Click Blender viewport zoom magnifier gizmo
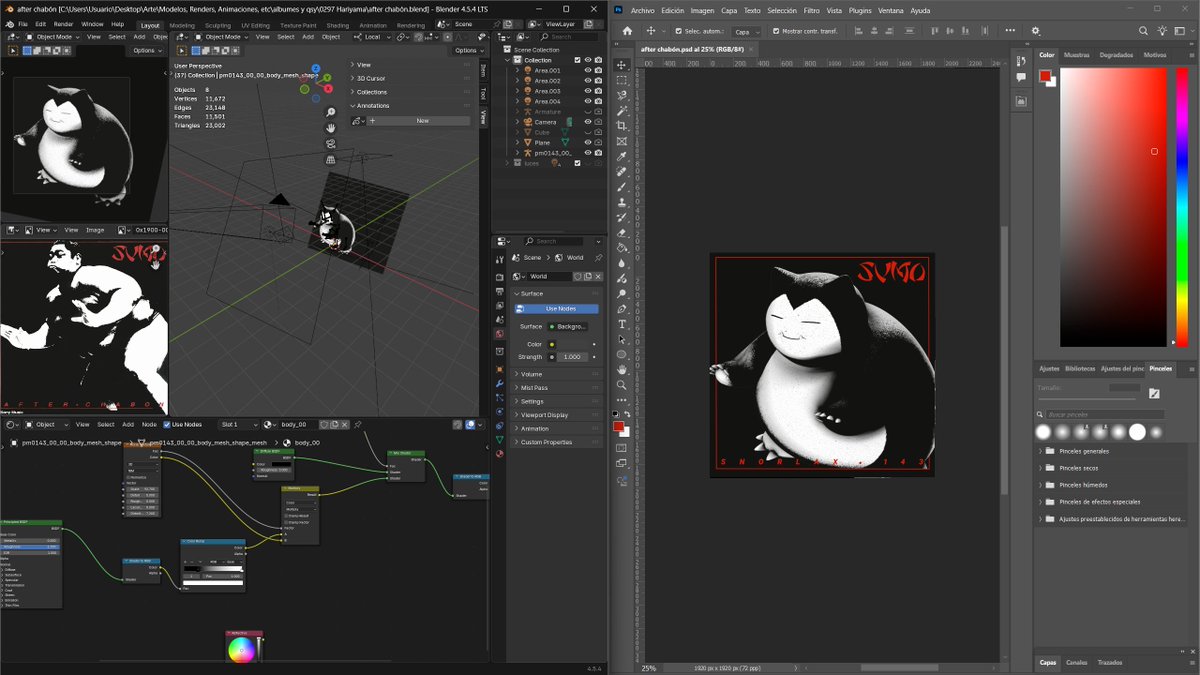The width and height of the screenshot is (1200, 675). pos(330,113)
